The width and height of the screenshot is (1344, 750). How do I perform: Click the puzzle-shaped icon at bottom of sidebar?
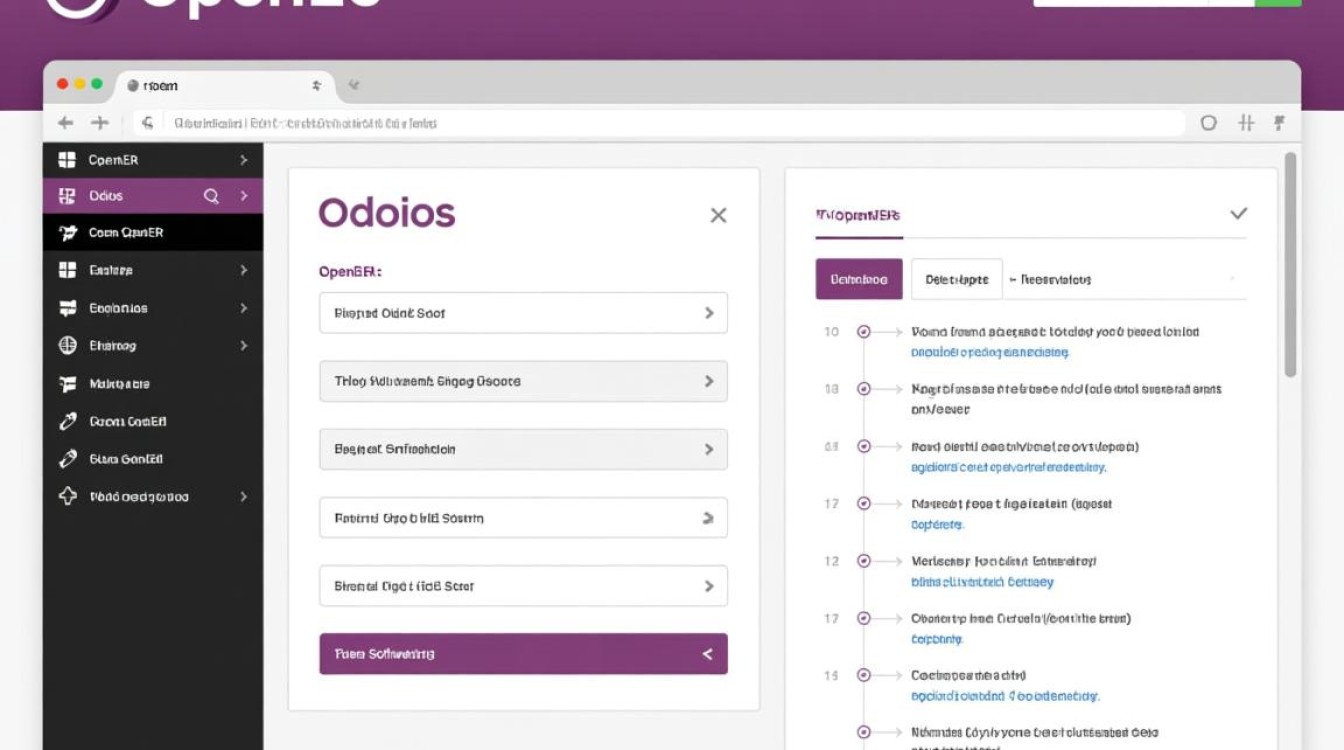coord(68,496)
